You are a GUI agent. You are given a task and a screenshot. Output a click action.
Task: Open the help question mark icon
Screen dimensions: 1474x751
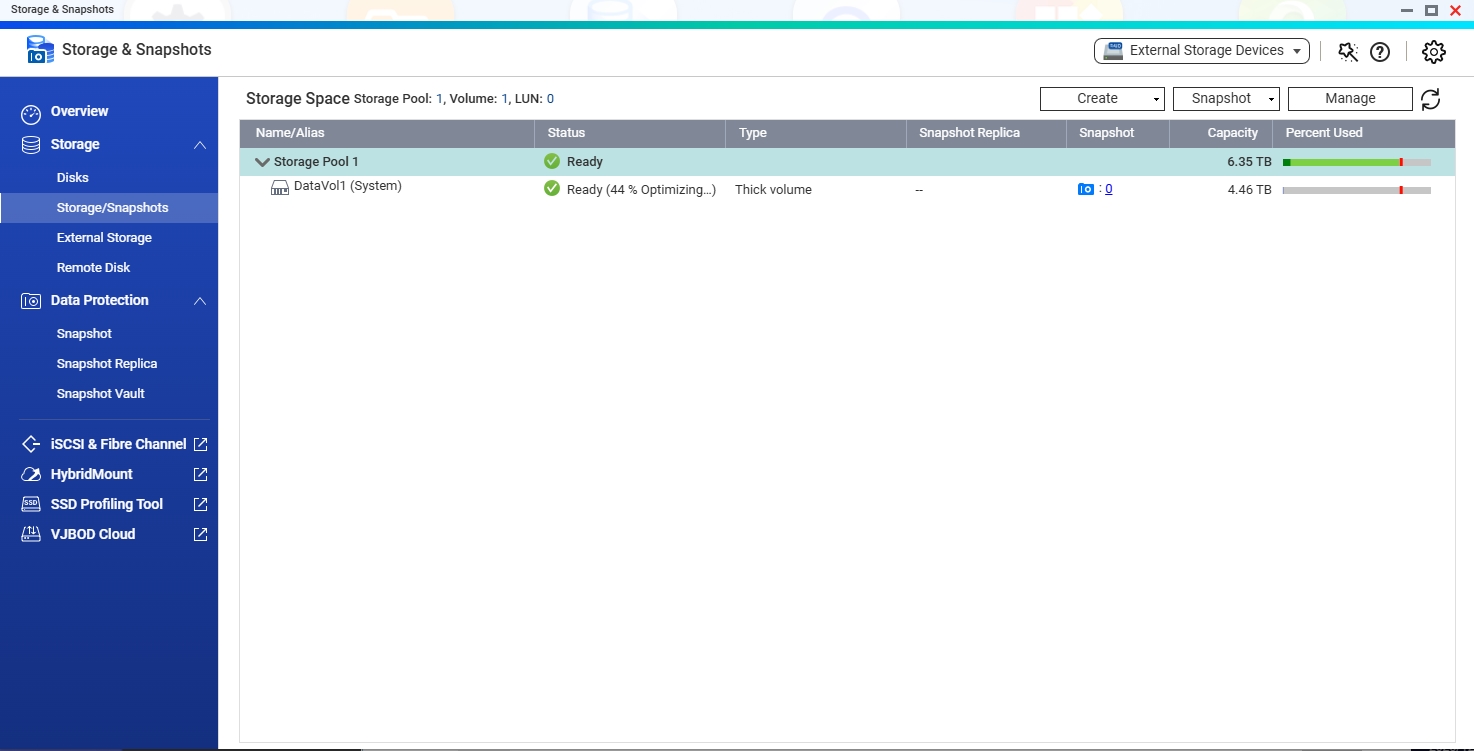(x=1380, y=52)
